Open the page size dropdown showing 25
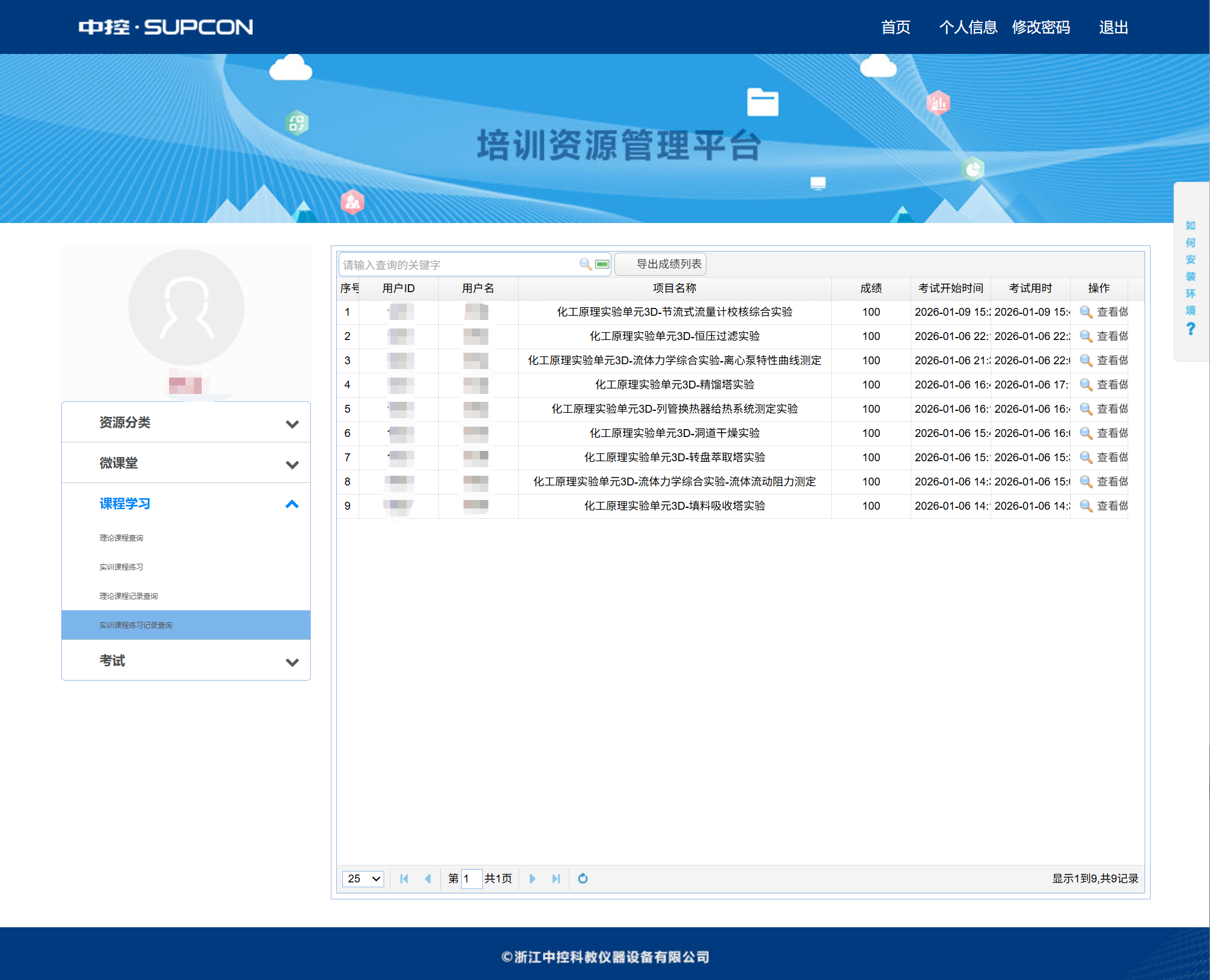1210x980 pixels. click(x=362, y=878)
